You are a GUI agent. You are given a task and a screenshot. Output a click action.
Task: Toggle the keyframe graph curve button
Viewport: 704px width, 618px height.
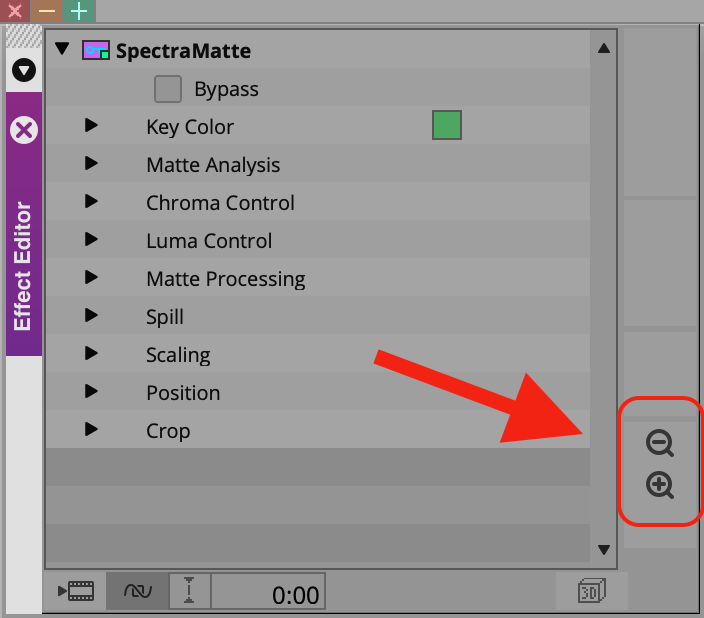[x=137, y=591]
